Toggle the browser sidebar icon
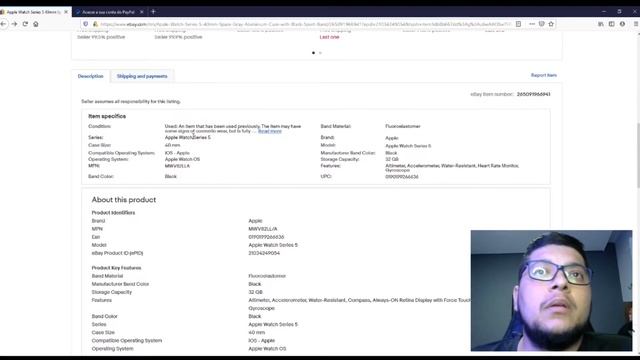 611,24
